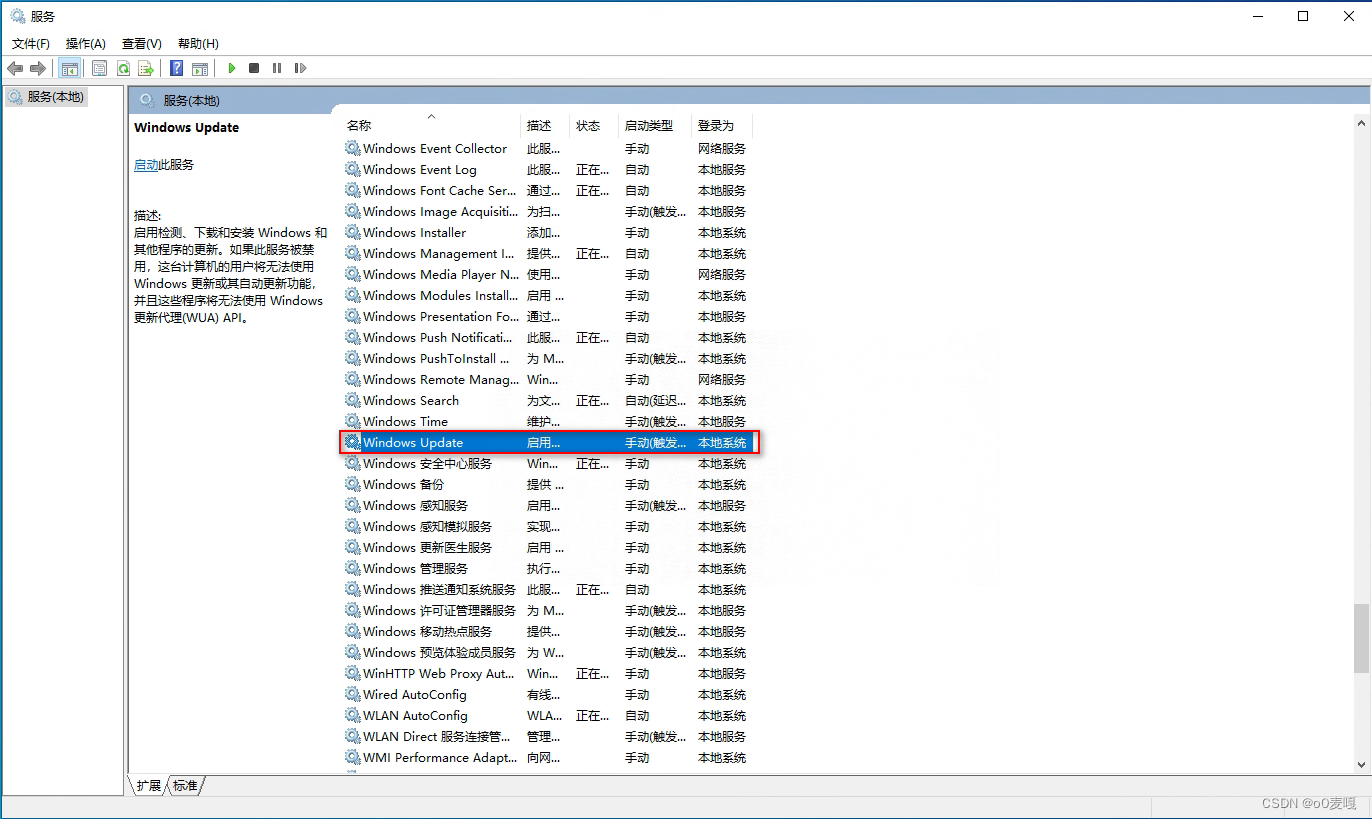Stop the service with square icon

(254, 68)
